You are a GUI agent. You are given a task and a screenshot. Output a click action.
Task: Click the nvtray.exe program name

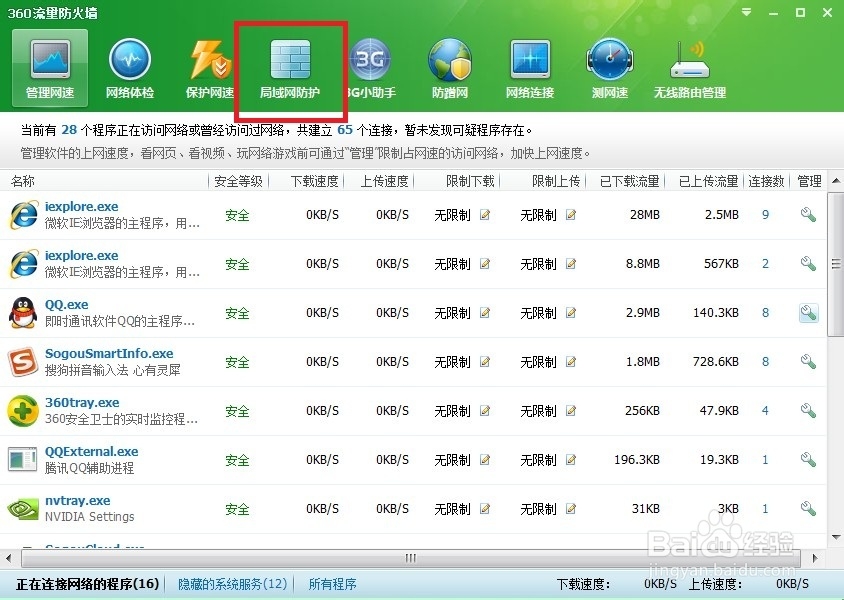78,500
